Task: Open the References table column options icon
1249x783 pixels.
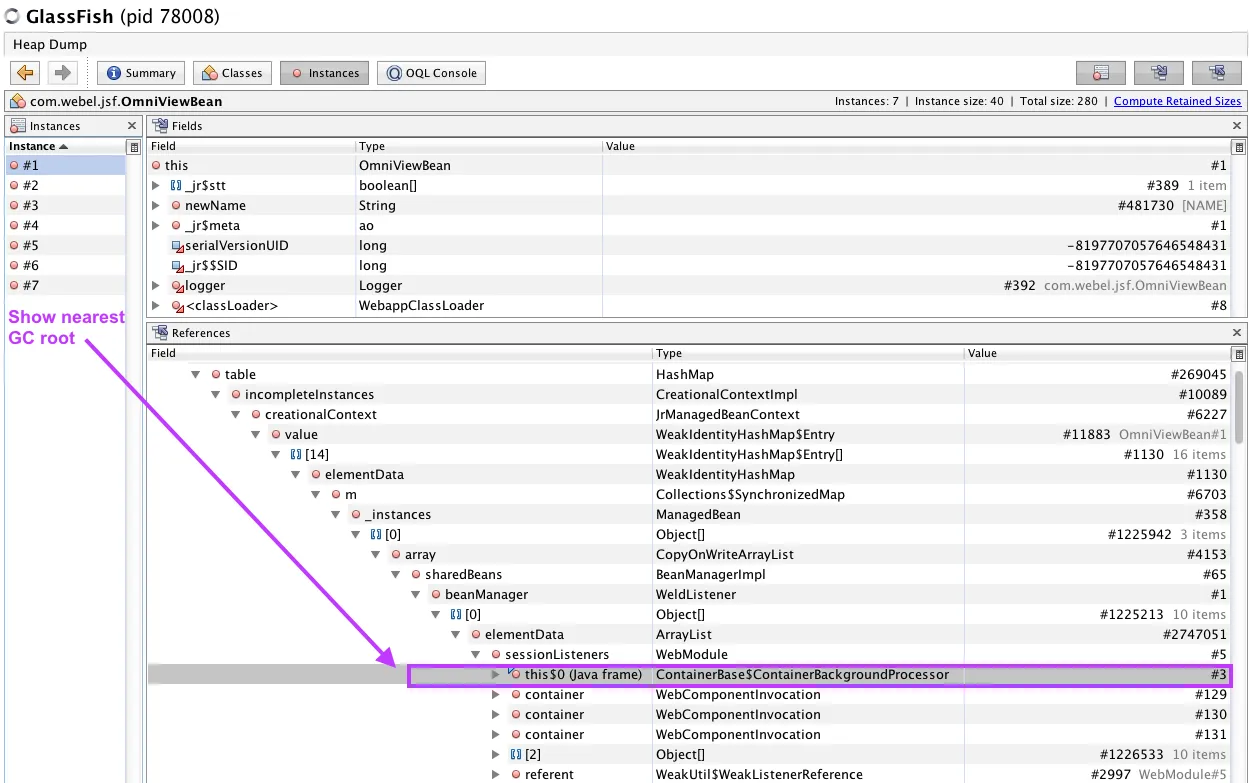Action: pos(1238,353)
